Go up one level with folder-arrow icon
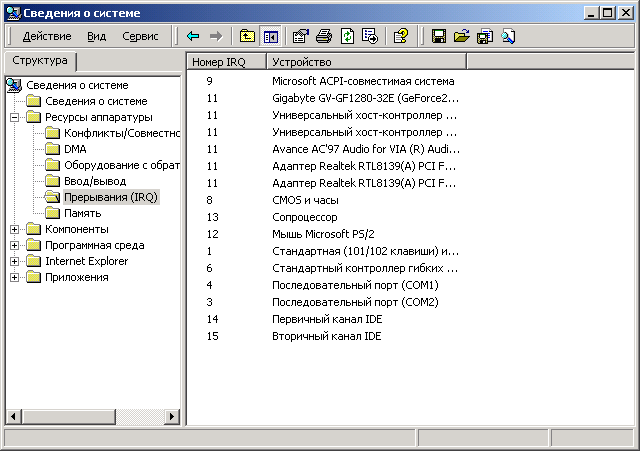 [247, 36]
